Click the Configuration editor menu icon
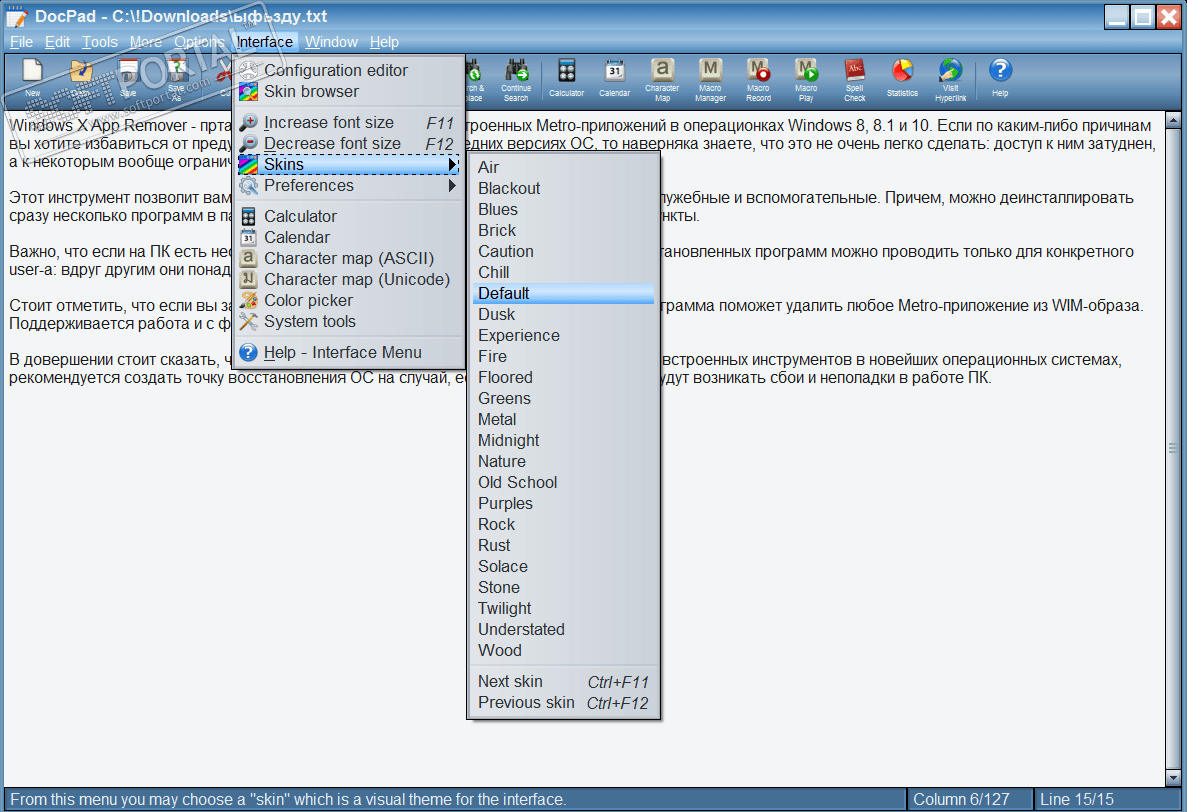Viewport: 1187px width, 812px height. click(x=248, y=70)
